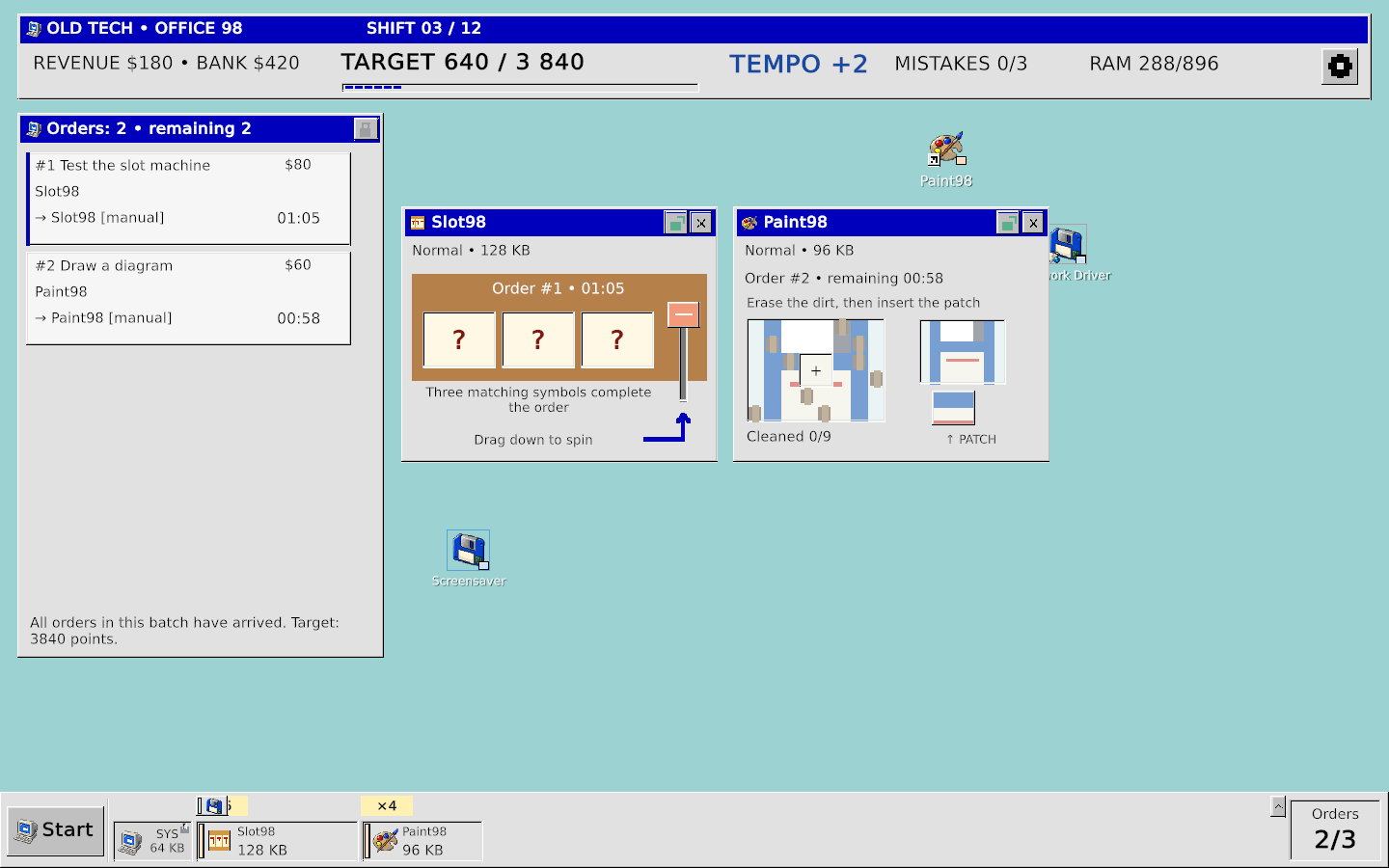
Task: Close the Slot98 window
Action: click(x=701, y=223)
